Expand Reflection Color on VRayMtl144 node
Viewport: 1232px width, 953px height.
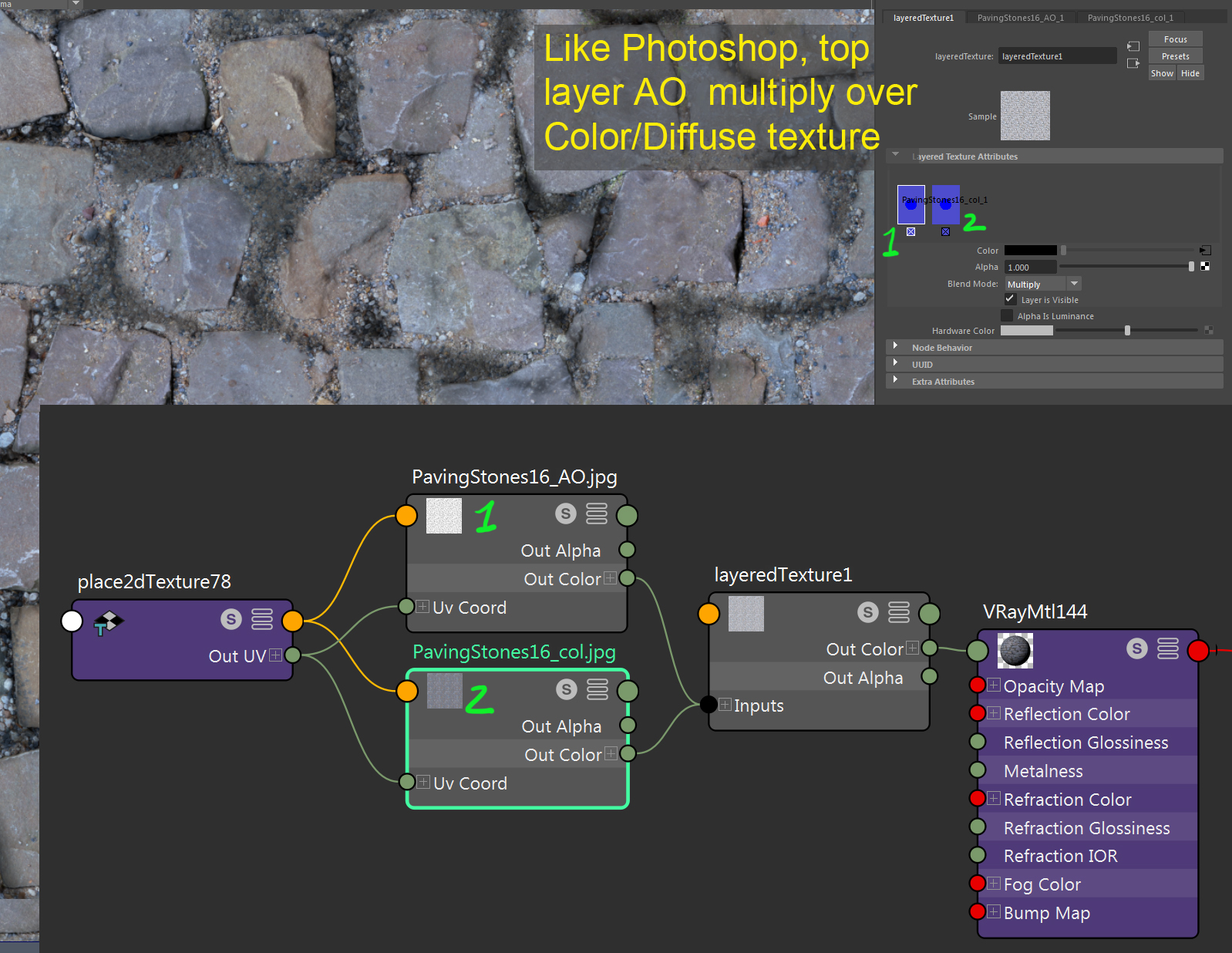[994, 713]
